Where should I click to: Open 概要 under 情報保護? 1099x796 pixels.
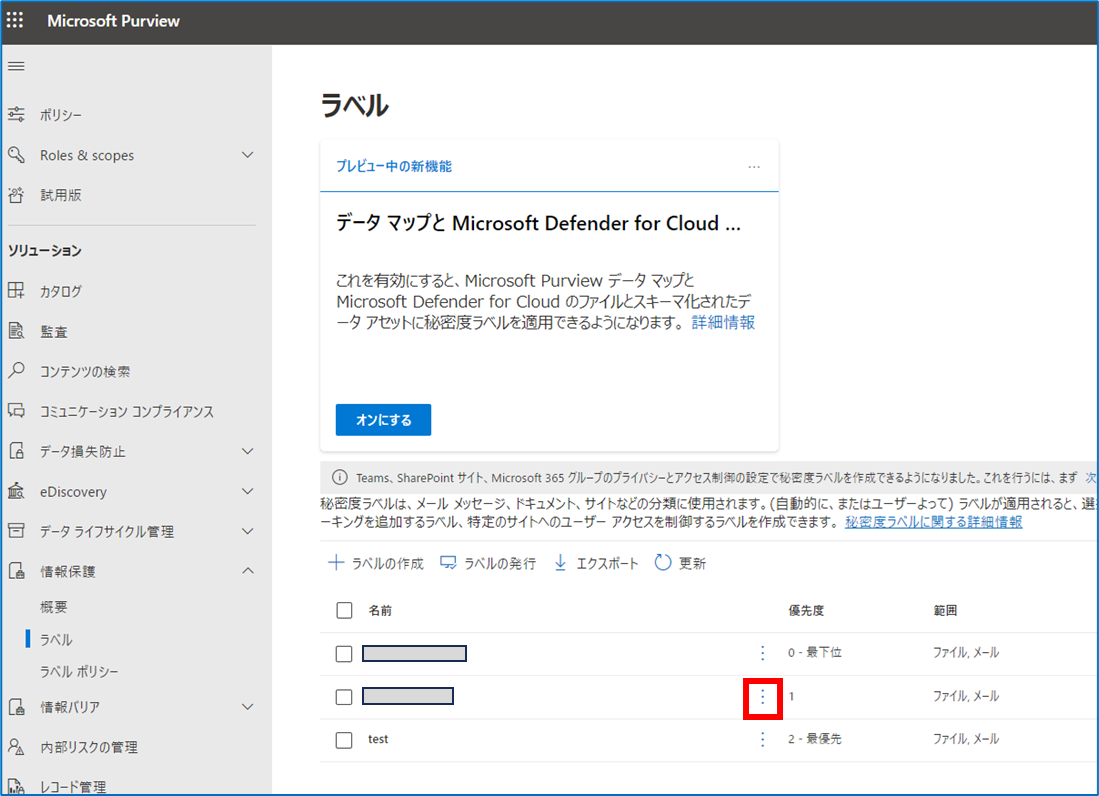coord(53,607)
